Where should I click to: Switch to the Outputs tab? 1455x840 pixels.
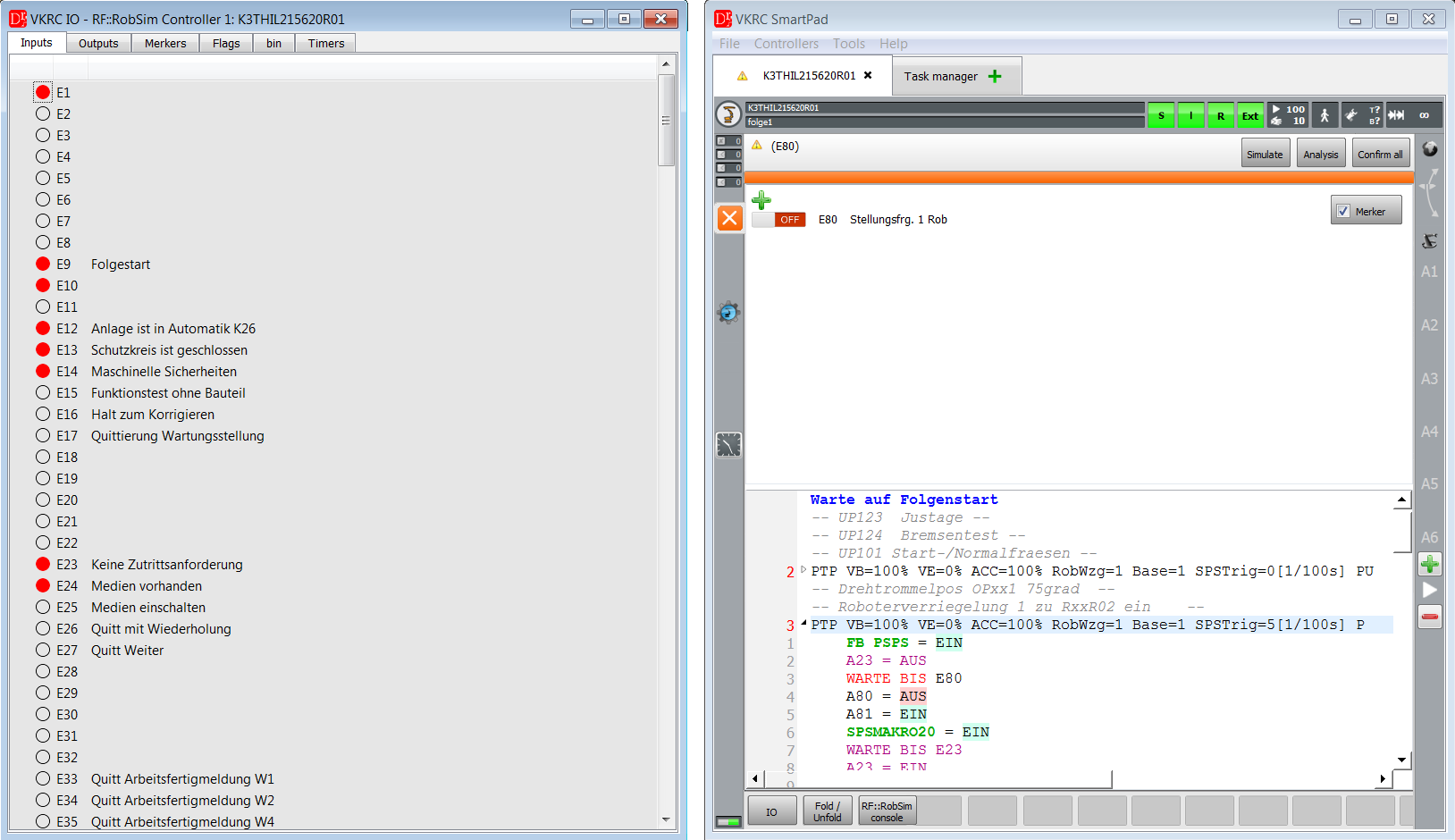click(x=98, y=43)
